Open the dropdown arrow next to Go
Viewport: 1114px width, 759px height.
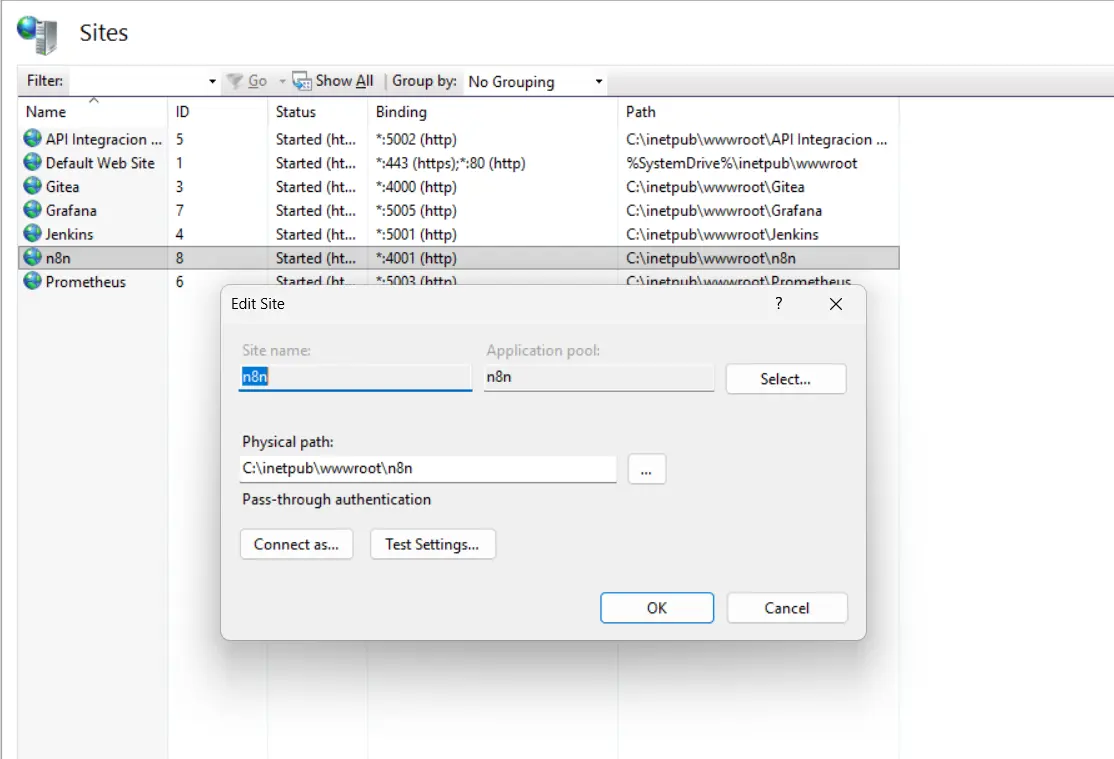click(282, 82)
